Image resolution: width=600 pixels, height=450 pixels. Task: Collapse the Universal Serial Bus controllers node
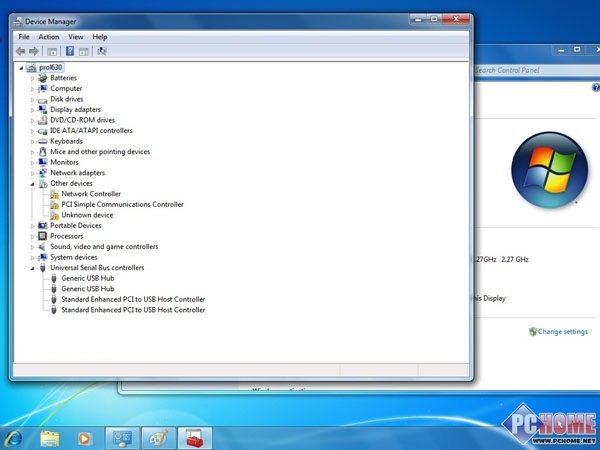pyautogui.click(x=32, y=268)
